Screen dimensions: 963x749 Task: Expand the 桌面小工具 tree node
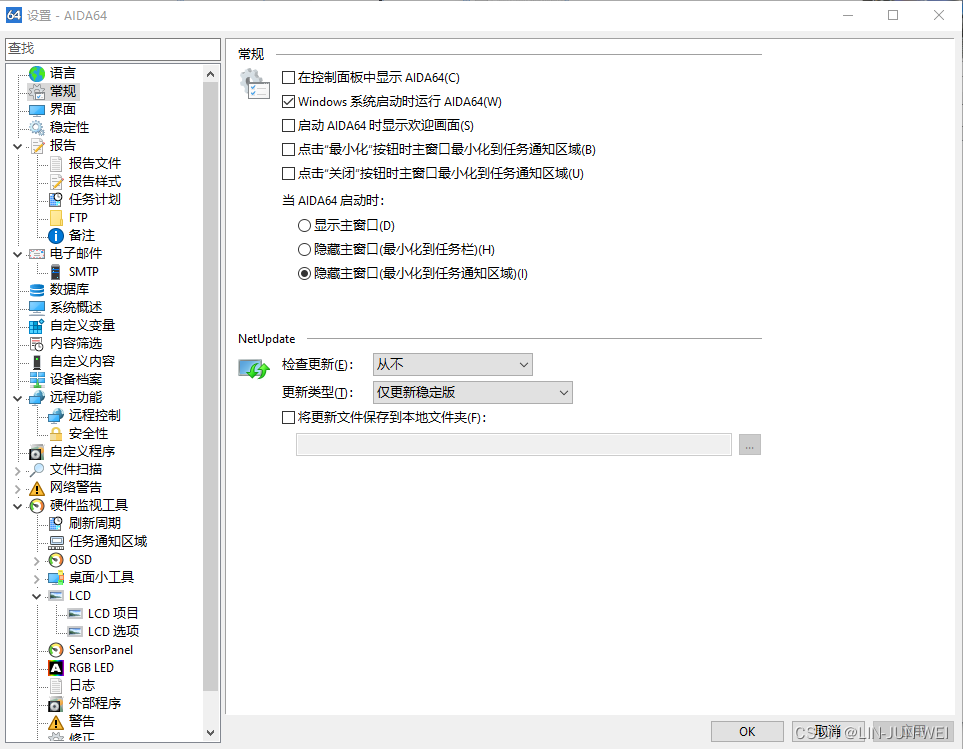pos(37,578)
